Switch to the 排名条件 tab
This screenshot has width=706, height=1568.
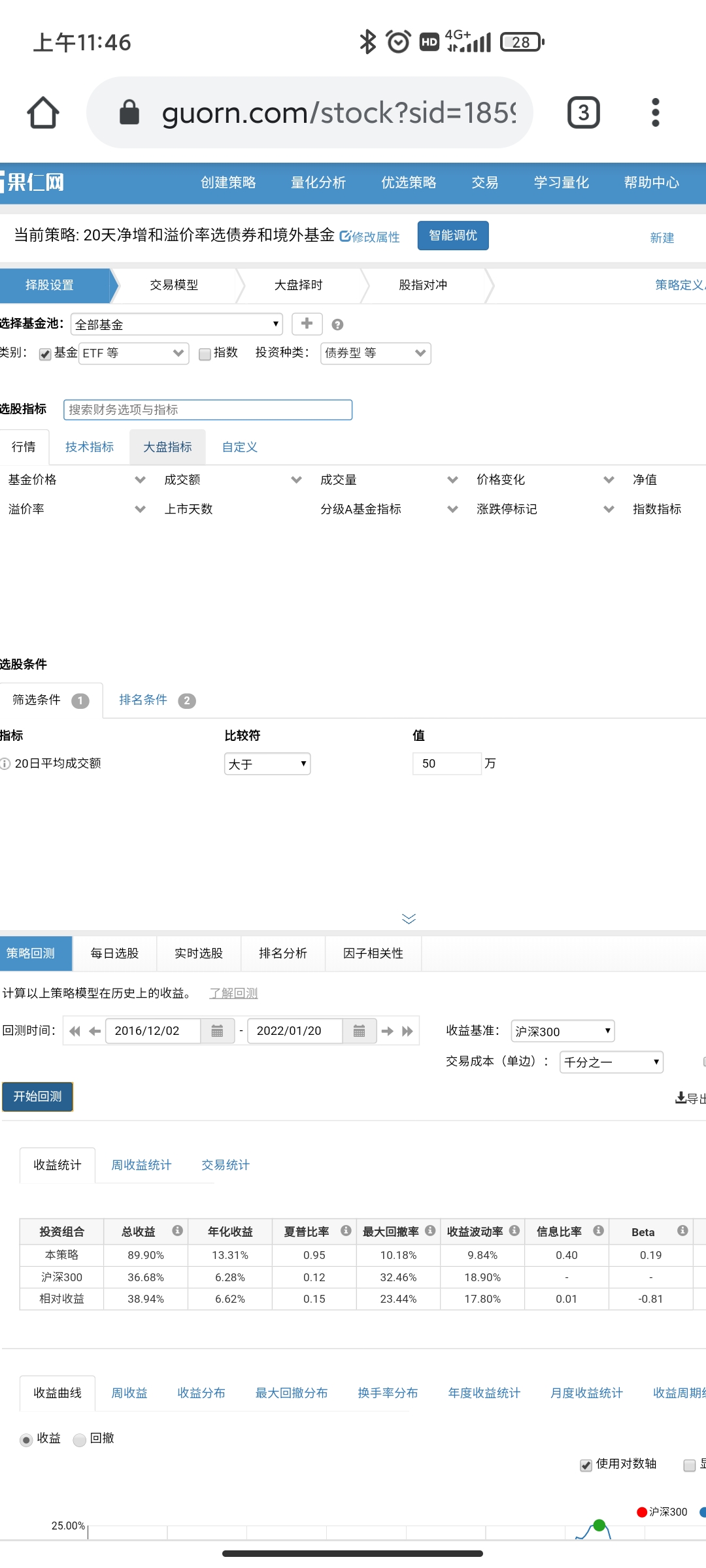tap(144, 700)
